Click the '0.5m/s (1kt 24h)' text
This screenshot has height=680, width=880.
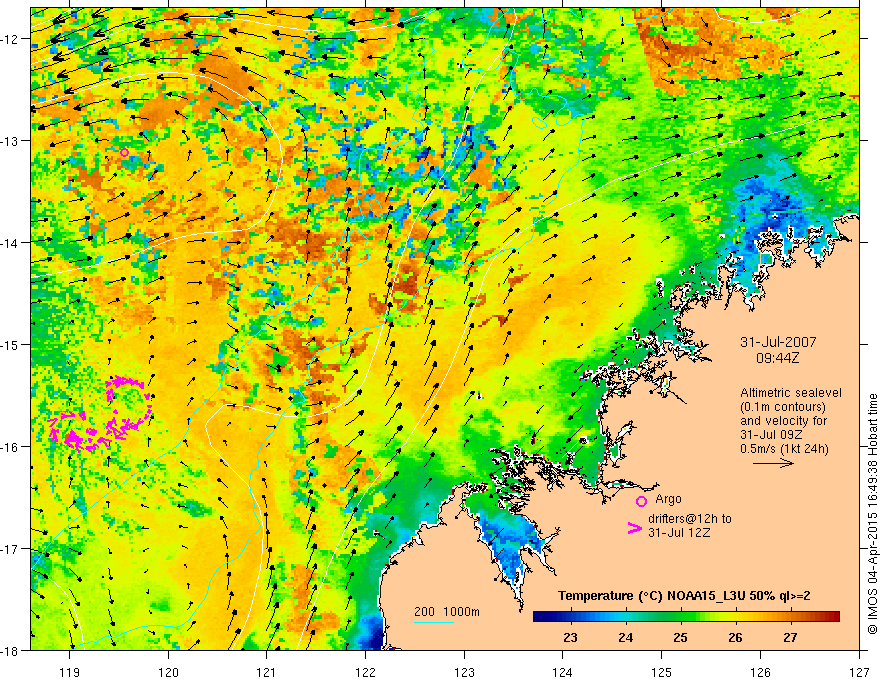tap(784, 449)
